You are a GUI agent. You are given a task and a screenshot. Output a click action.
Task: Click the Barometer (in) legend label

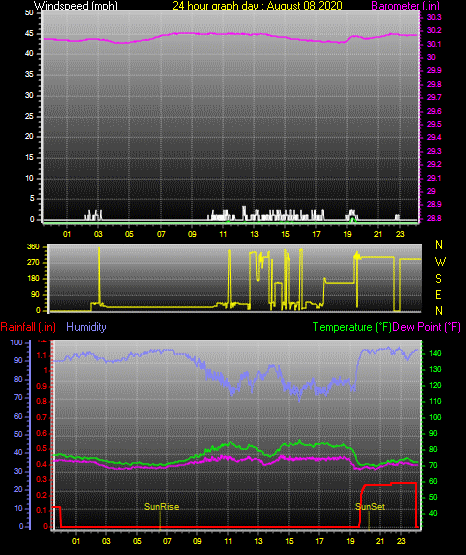pyautogui.click(x=405, y=6)
